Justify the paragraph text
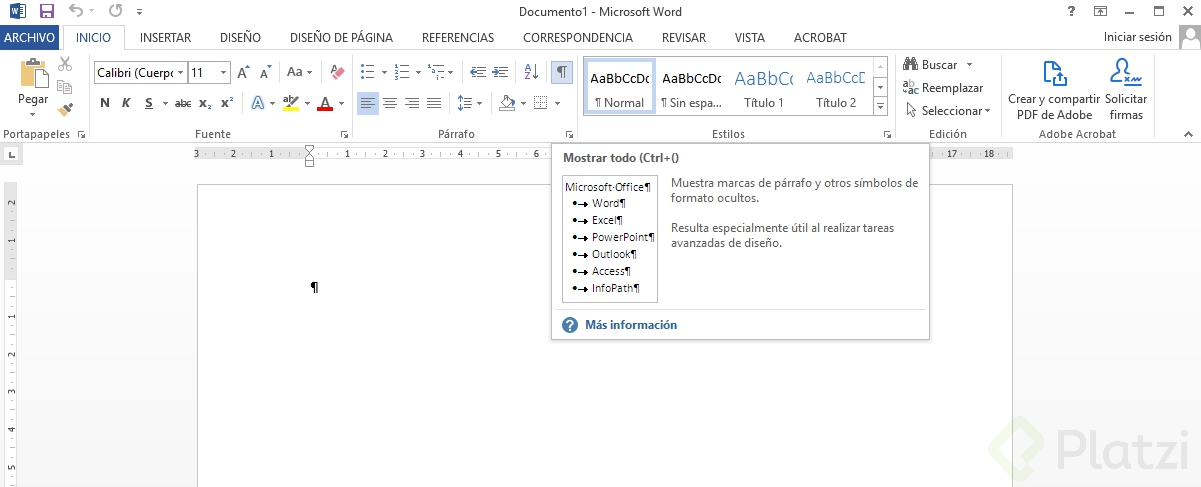The height and width of the screenshot is (487, 1201). coord(434,103)
